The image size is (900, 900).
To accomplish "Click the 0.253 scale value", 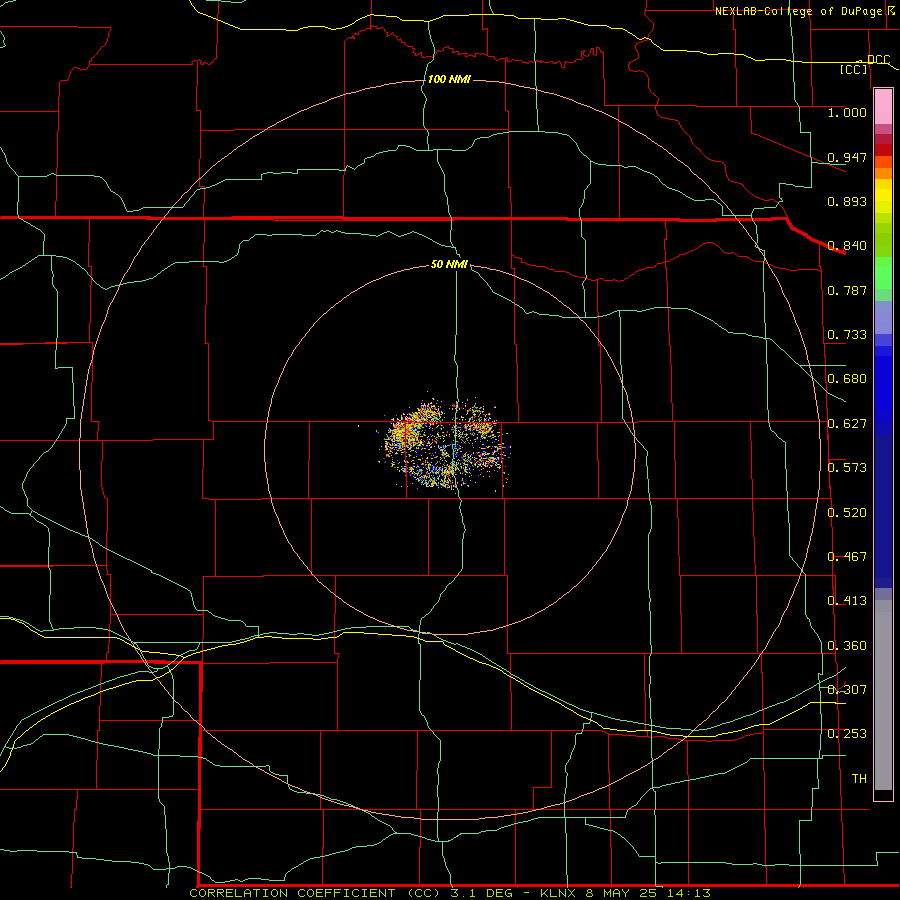I will tap(847, 734).
